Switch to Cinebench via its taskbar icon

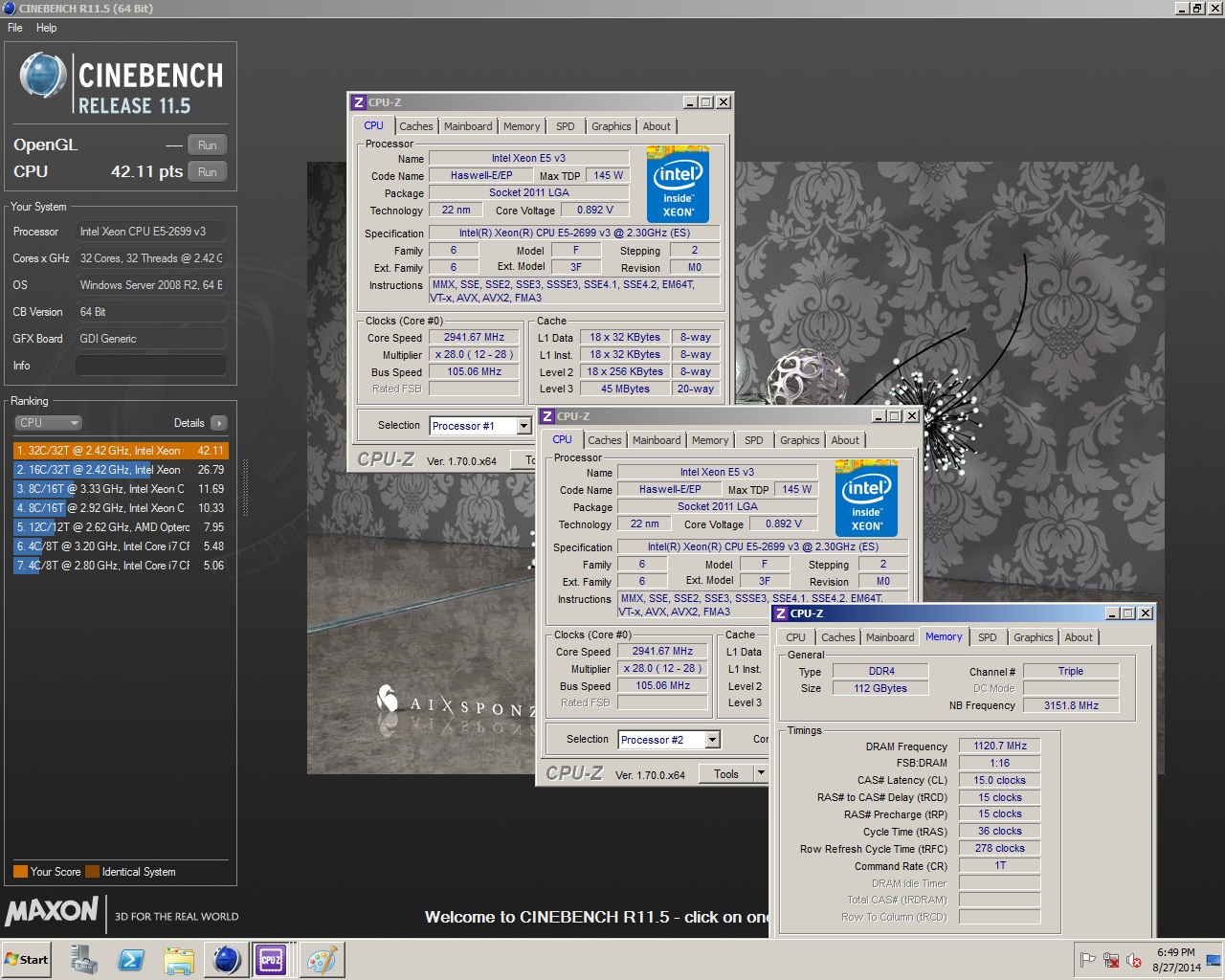point(226,959)
